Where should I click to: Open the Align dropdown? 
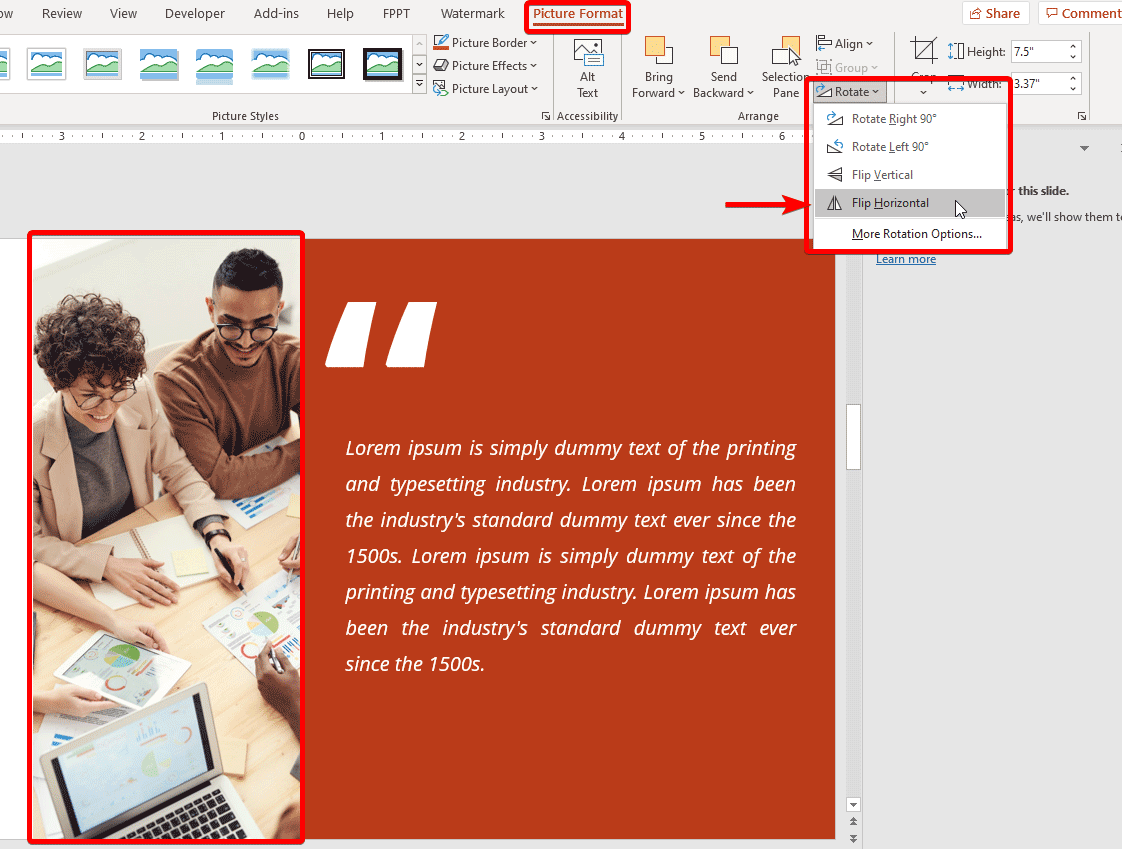pos(846,43)
